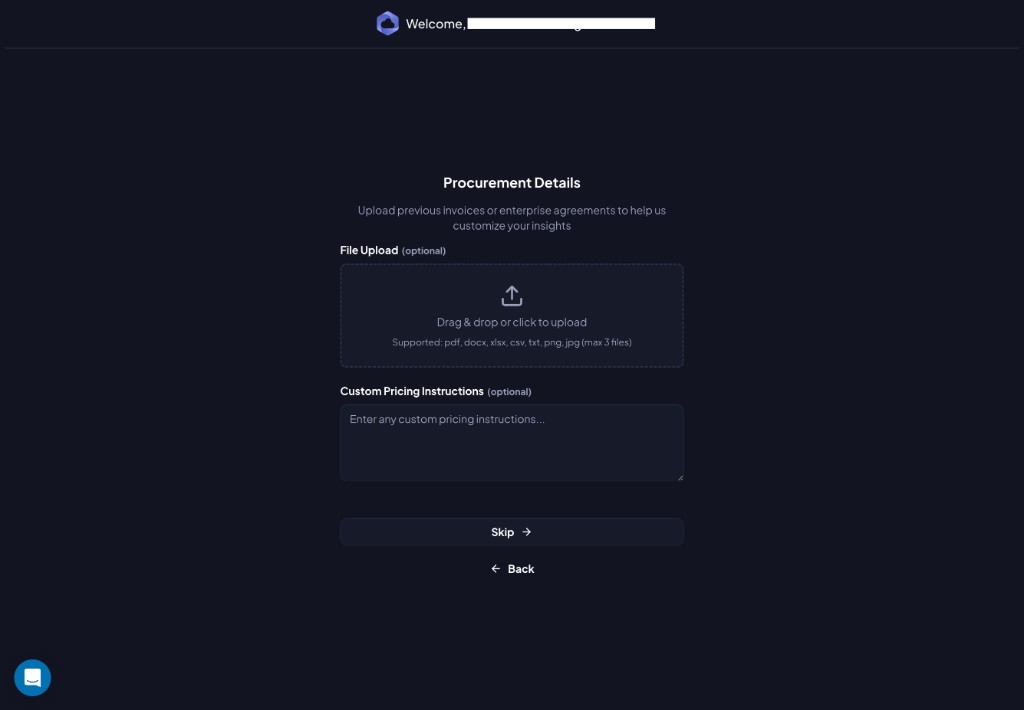Screen dimensions: 1024x710
Task: Click the right-arrow icon on the Skip button
Action: [526, 531]
